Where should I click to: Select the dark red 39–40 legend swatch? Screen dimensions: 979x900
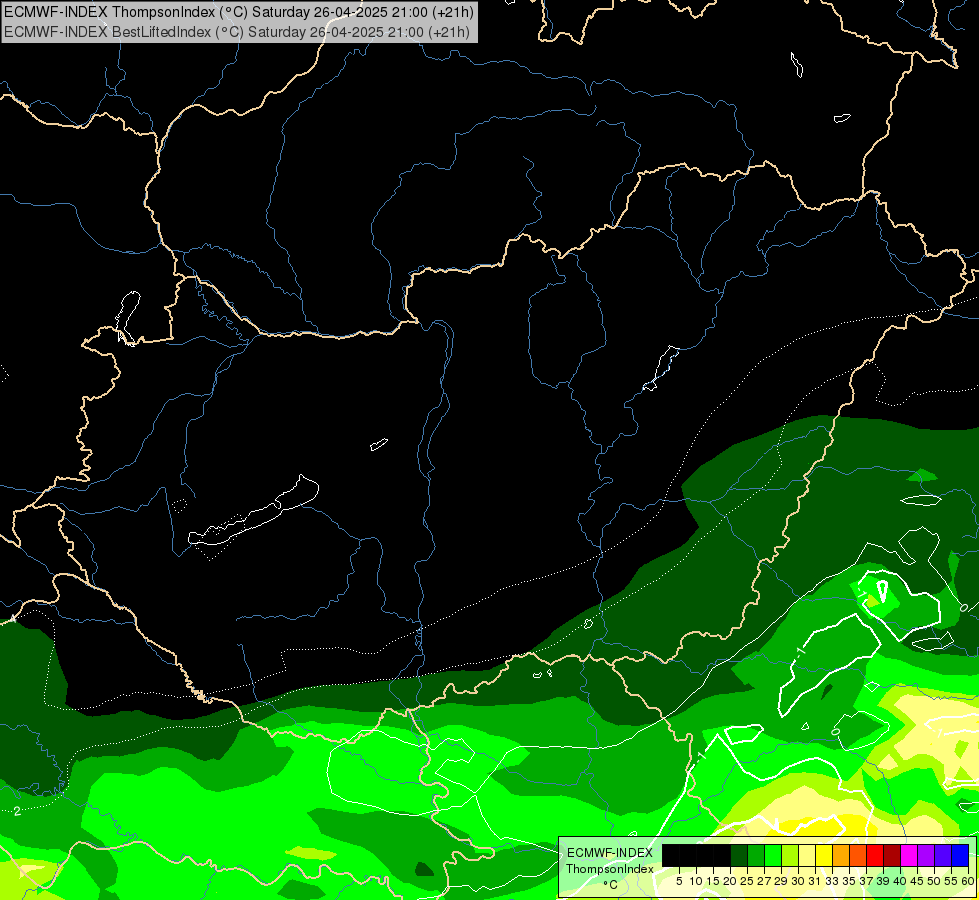point(892,855)
